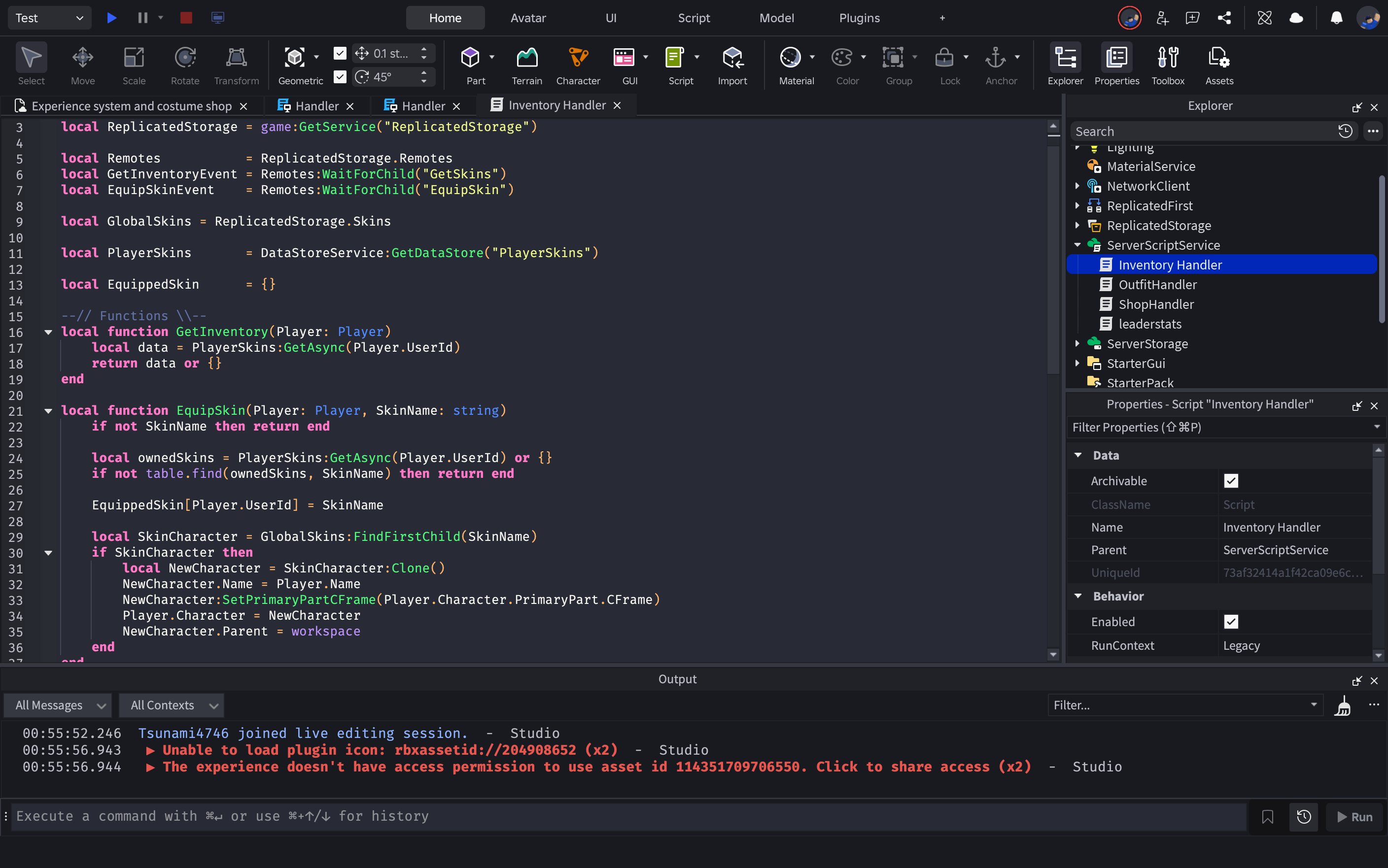Image resolution: width=1388 pixels, height=868 pixels.
Task: Toggle the Properties panel
Action: tap(1116, 64)
